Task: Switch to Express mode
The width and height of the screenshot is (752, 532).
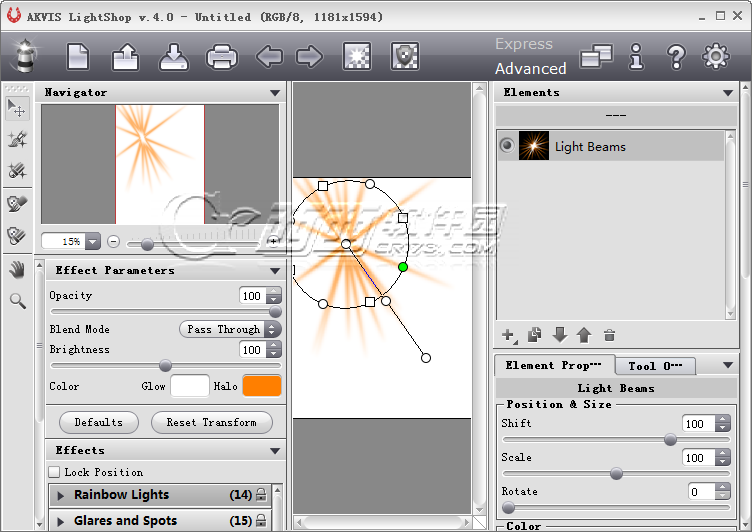Action: 524,44
